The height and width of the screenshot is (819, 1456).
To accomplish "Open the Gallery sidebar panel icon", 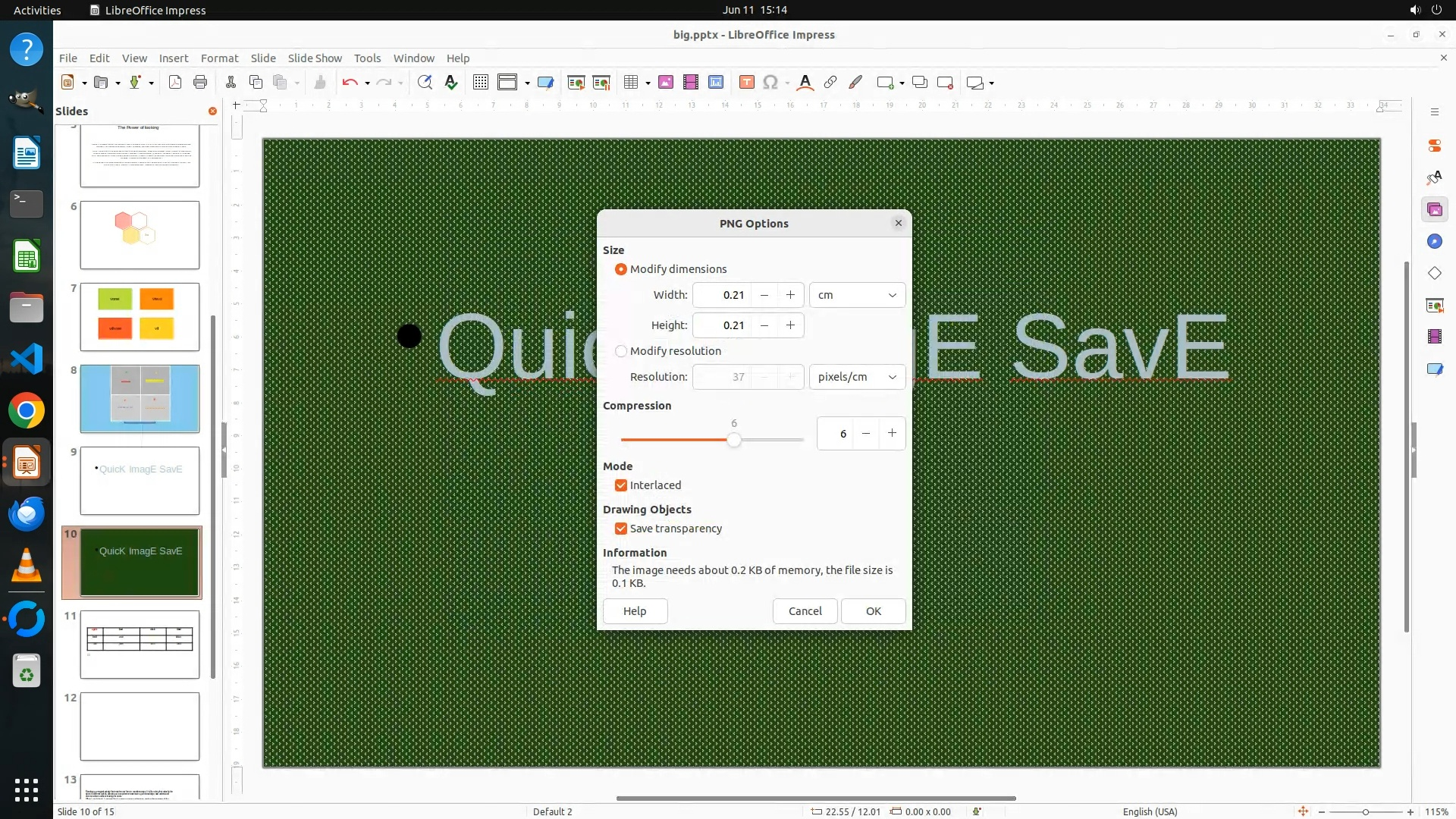I will point(1434,210).
